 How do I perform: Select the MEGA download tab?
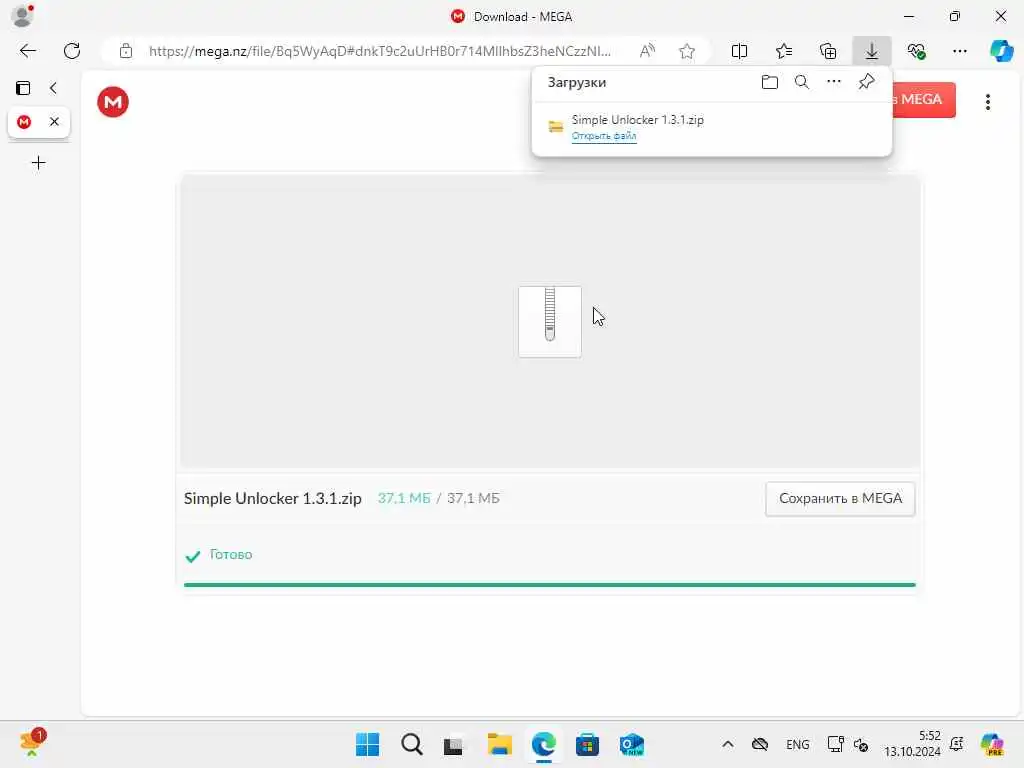pyautogui.click(x=25, y=121)
